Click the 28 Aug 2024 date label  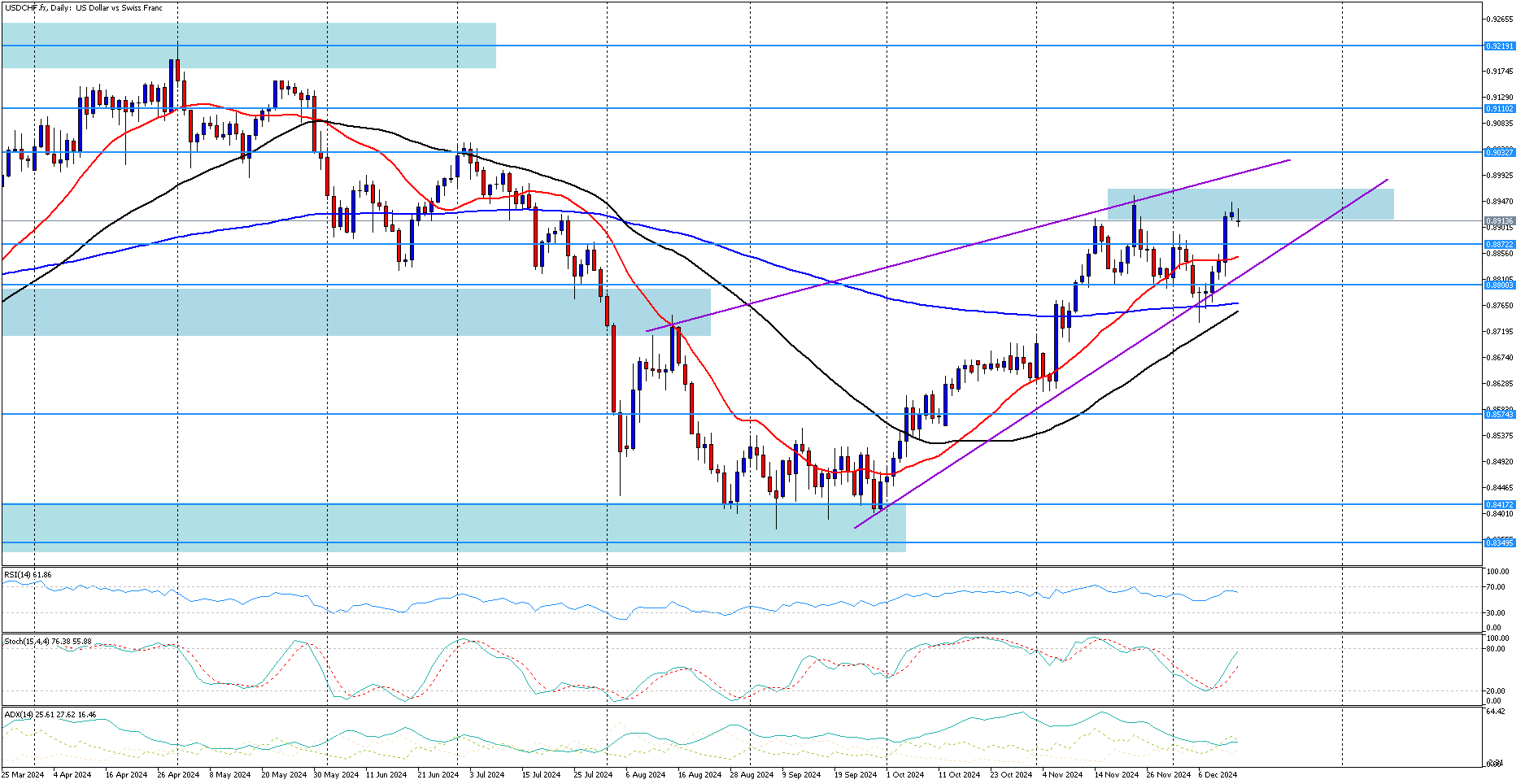752,775
